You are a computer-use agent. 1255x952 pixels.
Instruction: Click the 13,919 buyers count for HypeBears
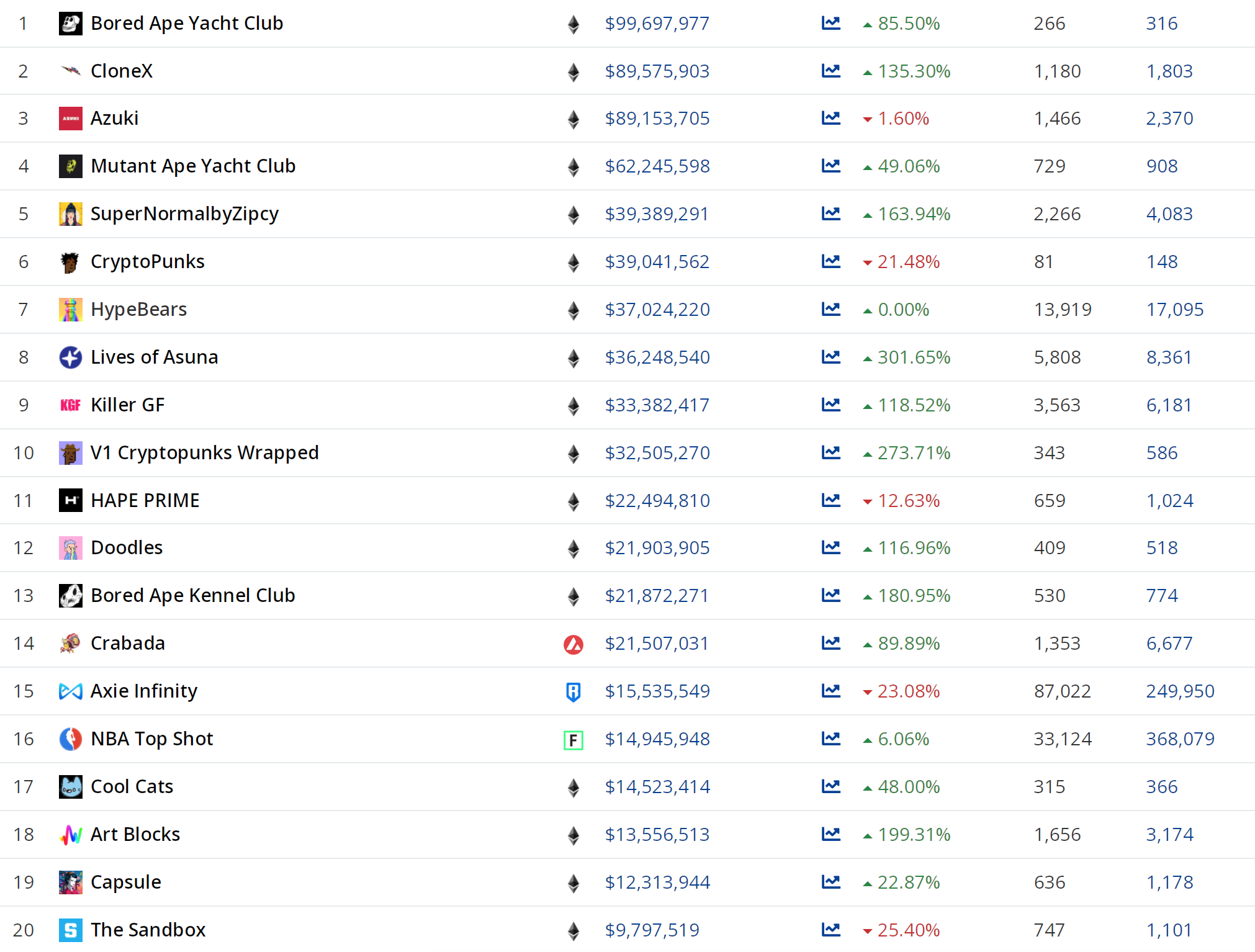[1063, 310]
